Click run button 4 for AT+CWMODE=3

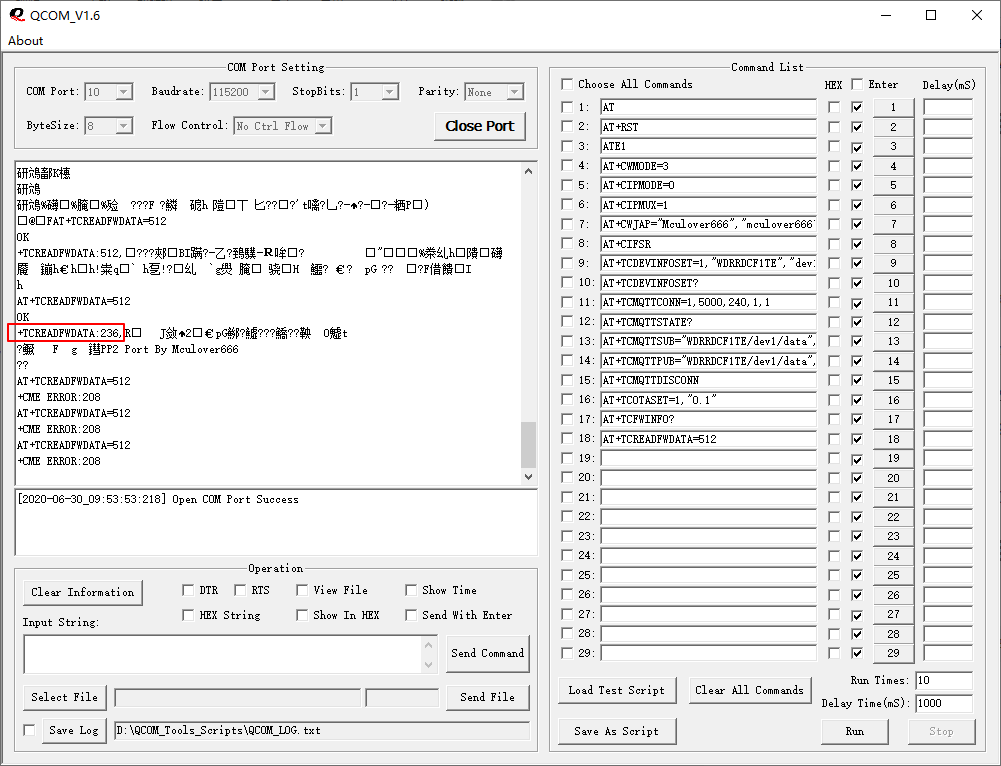point(893,166)
